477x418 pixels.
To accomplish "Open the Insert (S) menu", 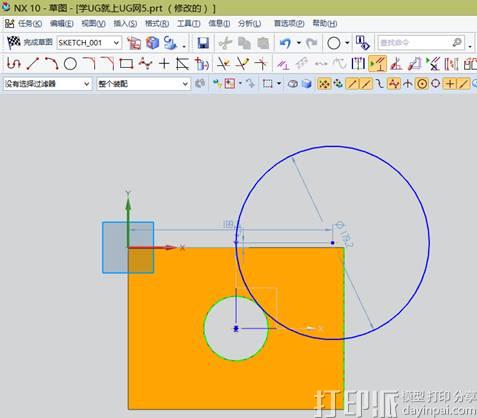I will [x=125, y=23].
